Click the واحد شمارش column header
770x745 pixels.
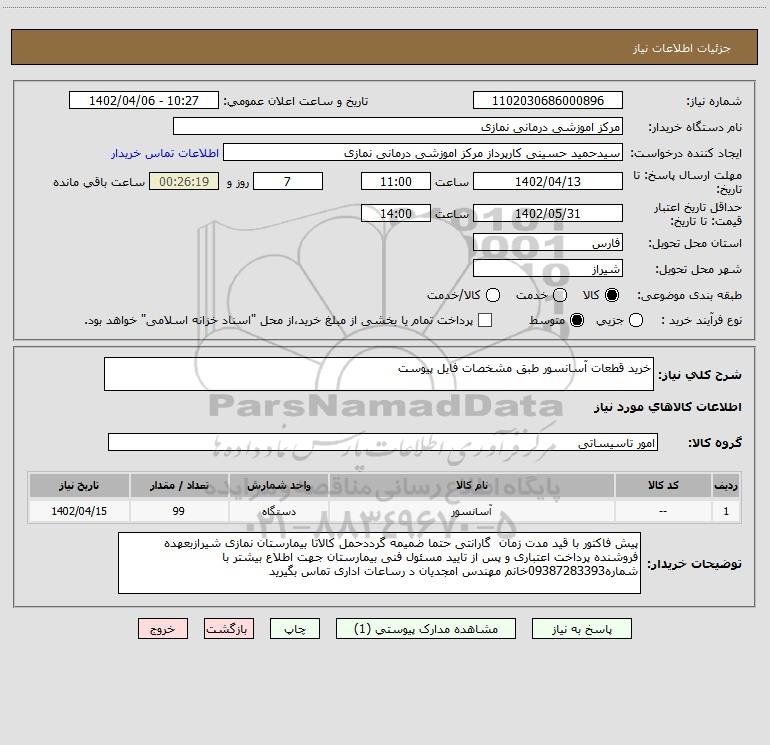click(x=278, y=485)
